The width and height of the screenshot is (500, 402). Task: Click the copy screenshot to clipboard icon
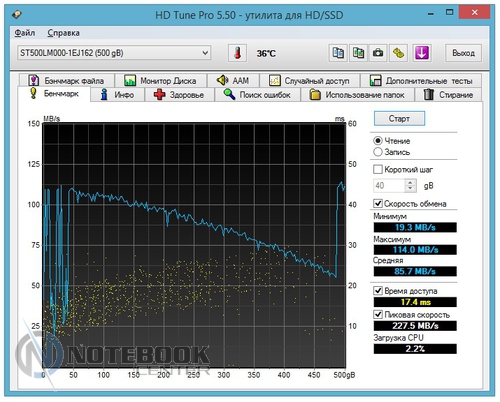(x=358, y=53)
